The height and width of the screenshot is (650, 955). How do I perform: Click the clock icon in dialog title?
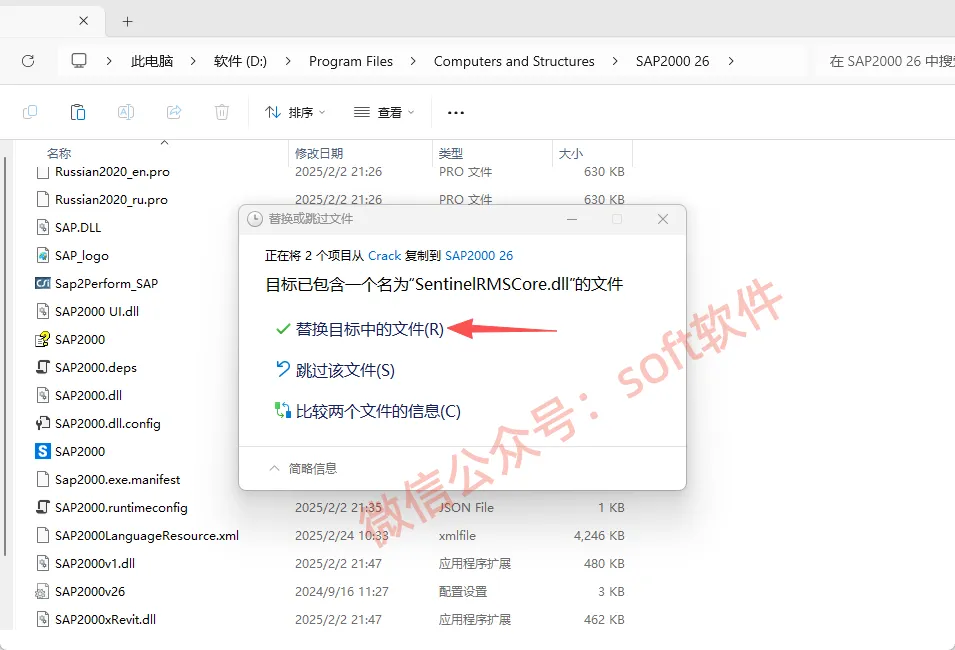coord(255,219)
